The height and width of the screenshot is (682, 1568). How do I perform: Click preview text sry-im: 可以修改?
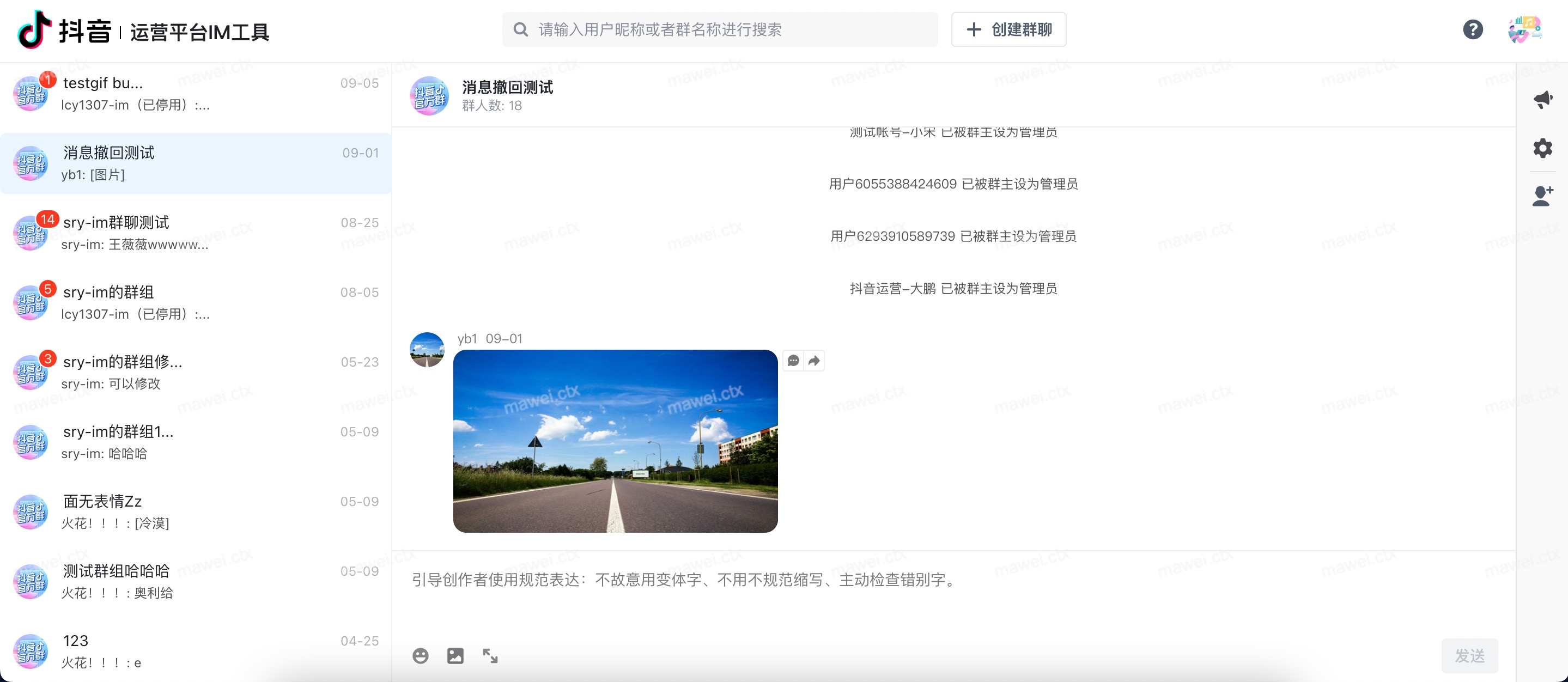[110, 384]
